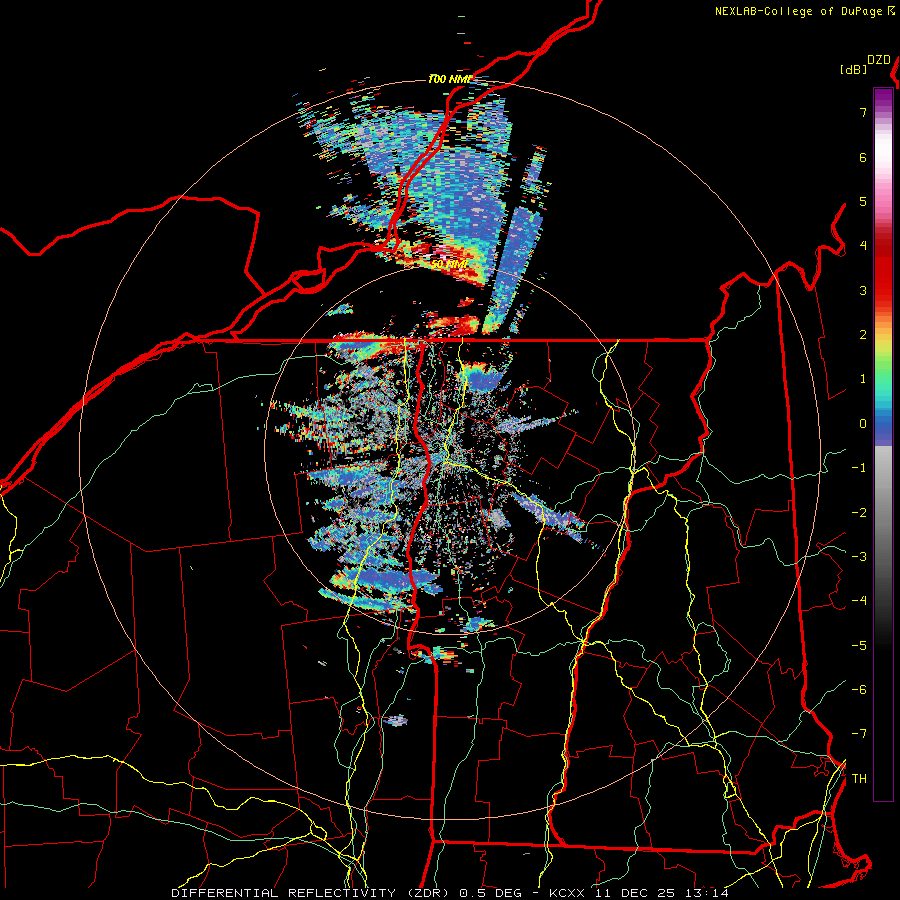Viewport: 900px width, 900px height.
Task: Click the [dB] units label
Action: [x=853, y=69]
